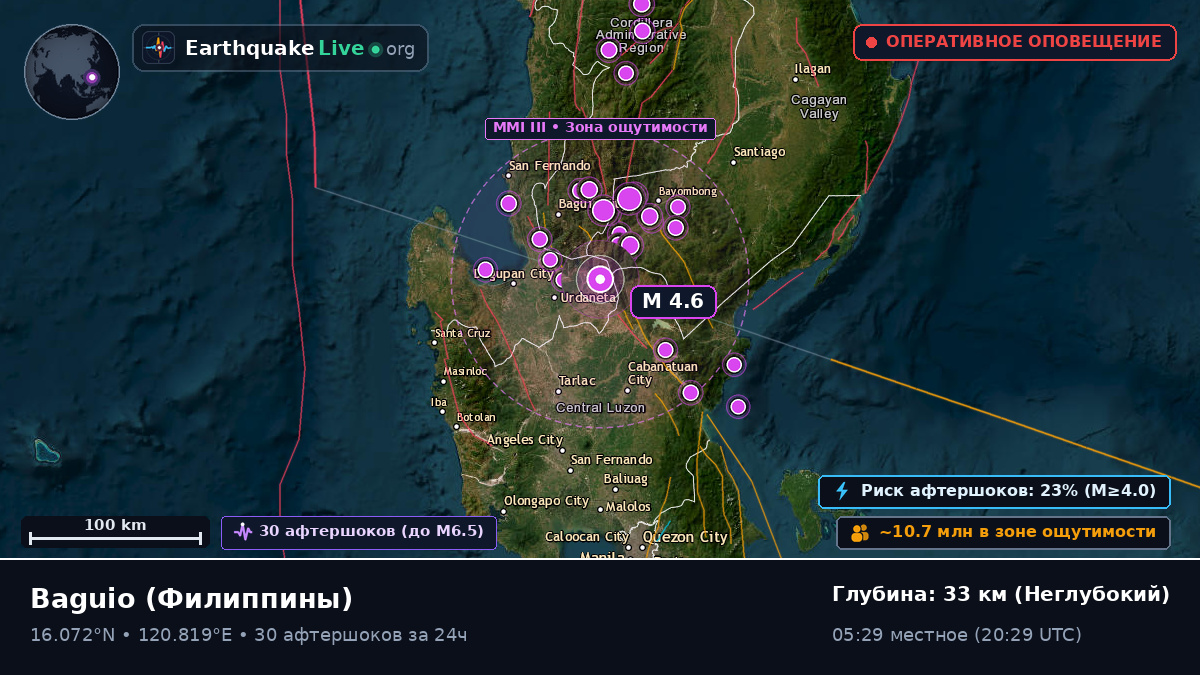Click the Central Luzon region label
Screen dimensions: 1200x675
[x=600, y=408]
